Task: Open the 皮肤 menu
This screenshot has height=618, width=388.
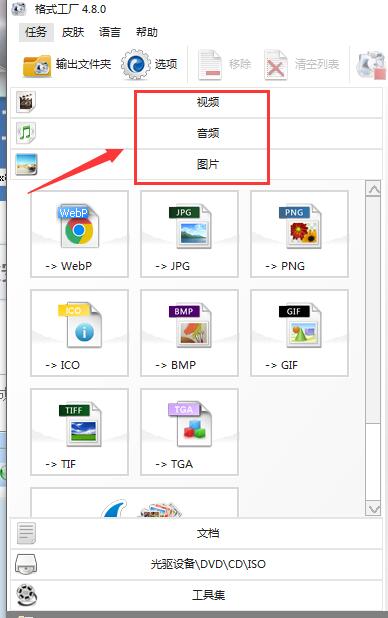Action: point(73,32)
